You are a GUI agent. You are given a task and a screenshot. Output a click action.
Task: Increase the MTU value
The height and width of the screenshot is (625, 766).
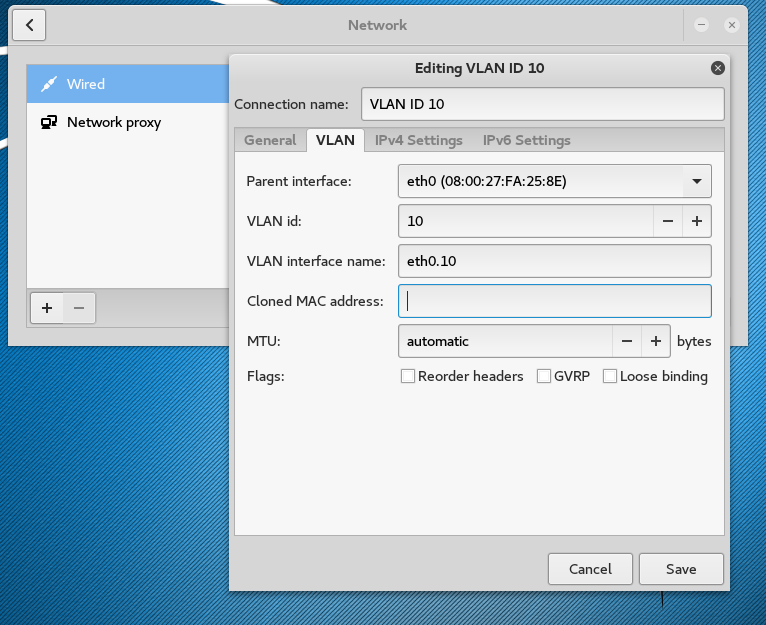point(656,341)
